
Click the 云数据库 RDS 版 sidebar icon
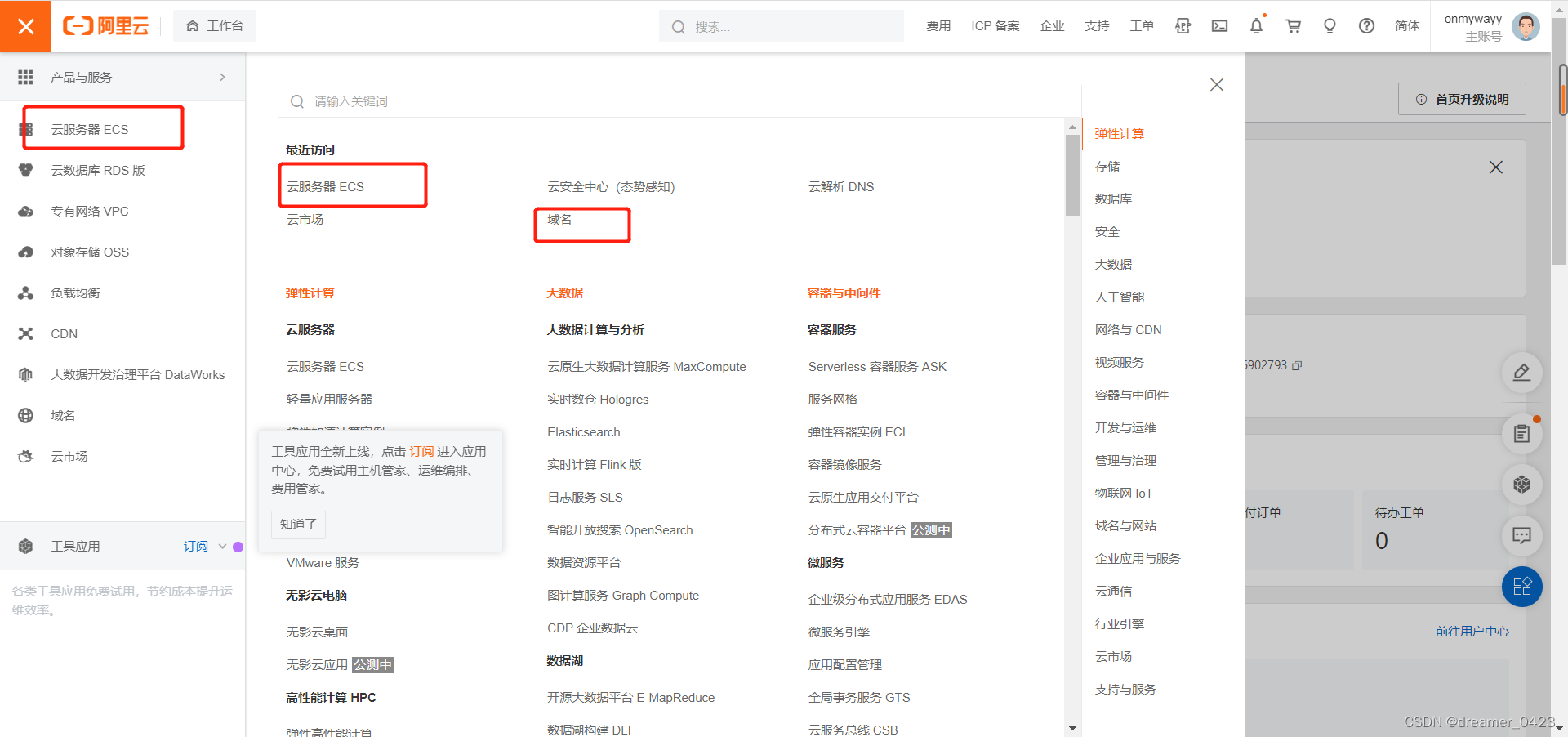[26, 170]
